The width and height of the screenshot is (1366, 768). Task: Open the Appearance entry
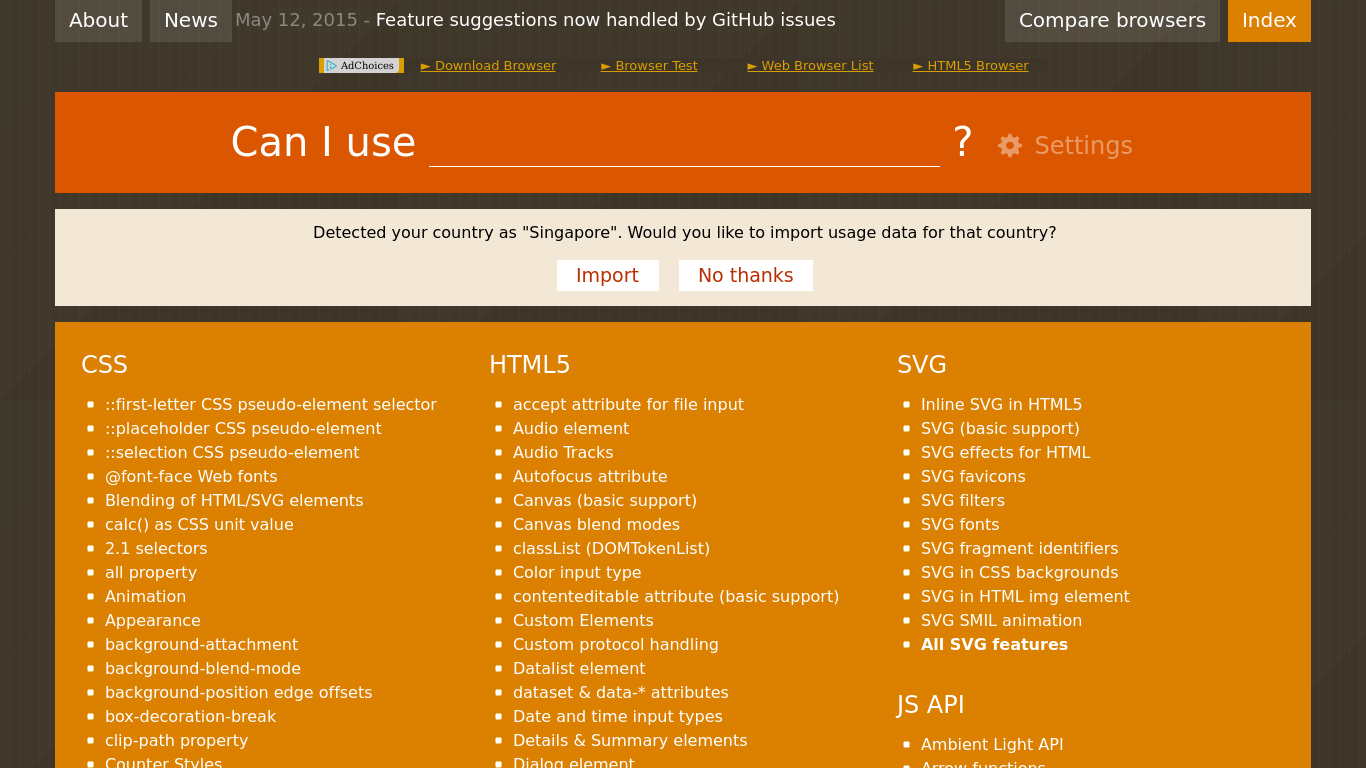tap(153, 621)
